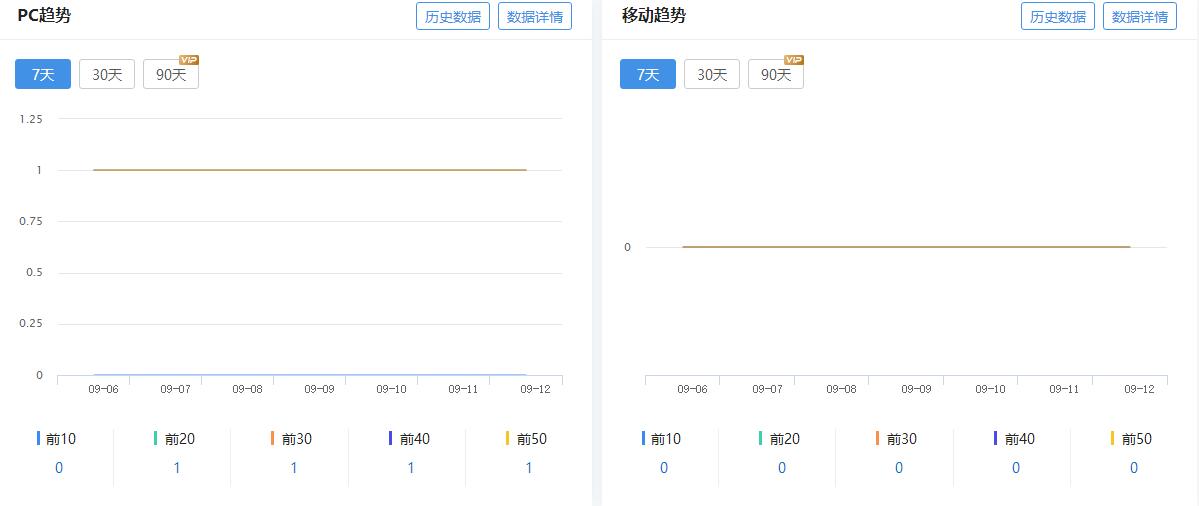Open 历史数据 for 移动趋势
This screenshot has width=1199, height=506.
(1058, 16)
